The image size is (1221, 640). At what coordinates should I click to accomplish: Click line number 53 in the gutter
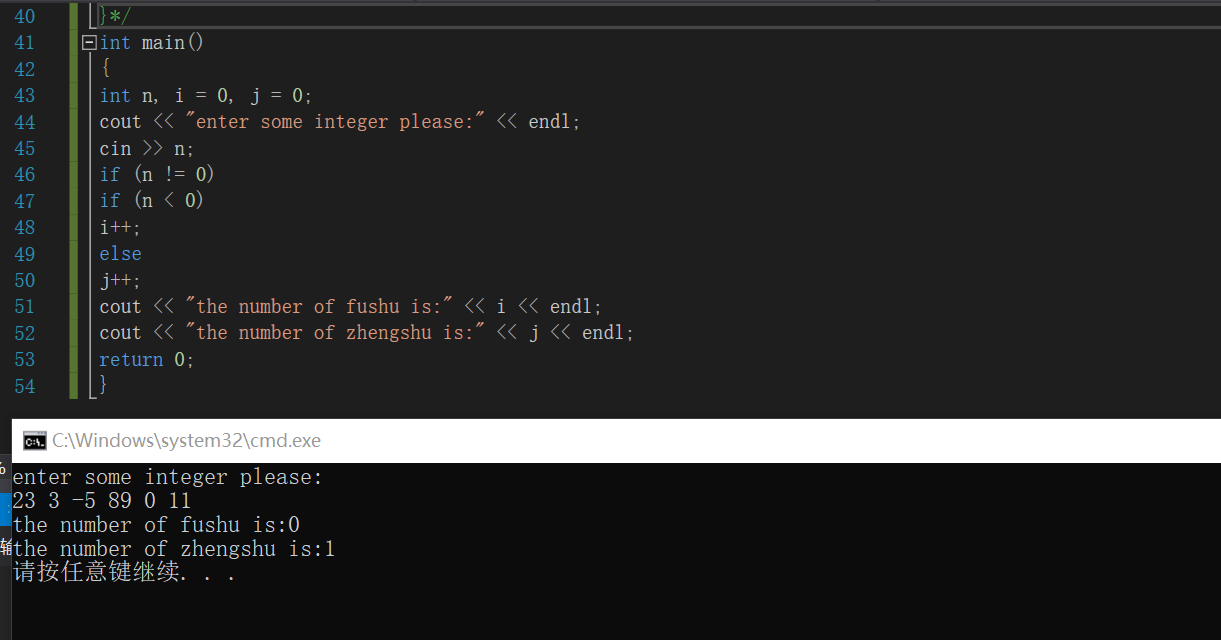[x=24, y=360]
